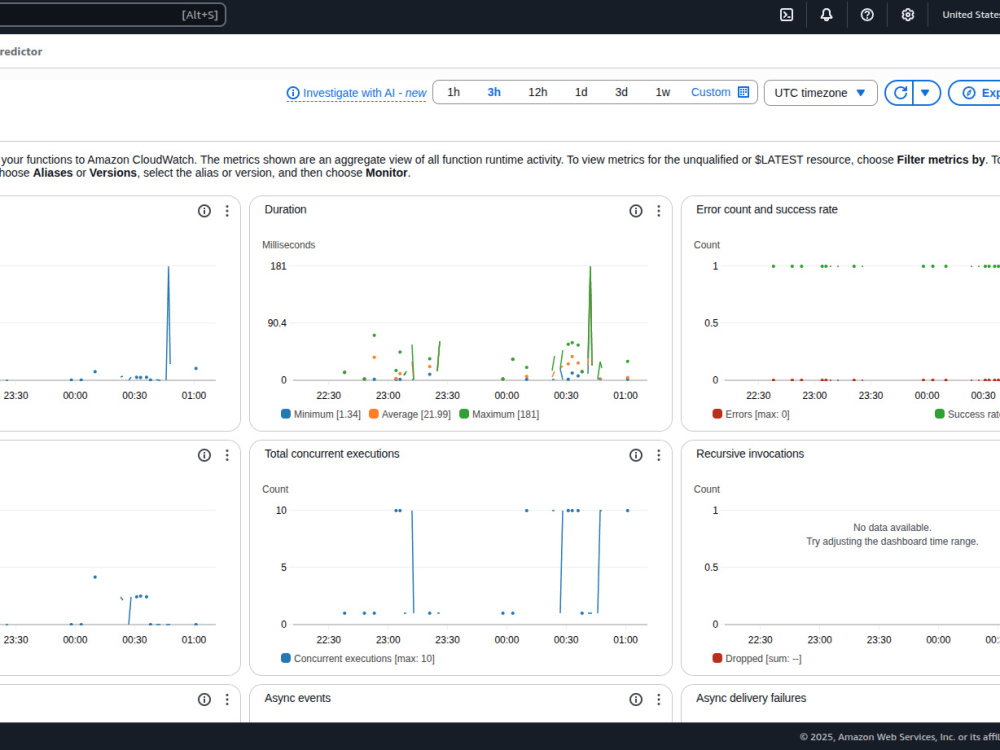The width and height of the screenshot is (1000, 750).
Task: Open Total concurrent executions three-dot menu
Action: (659, 455)
